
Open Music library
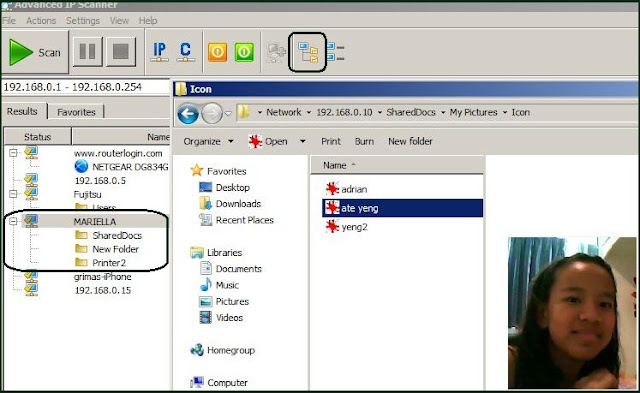[220, 285]
